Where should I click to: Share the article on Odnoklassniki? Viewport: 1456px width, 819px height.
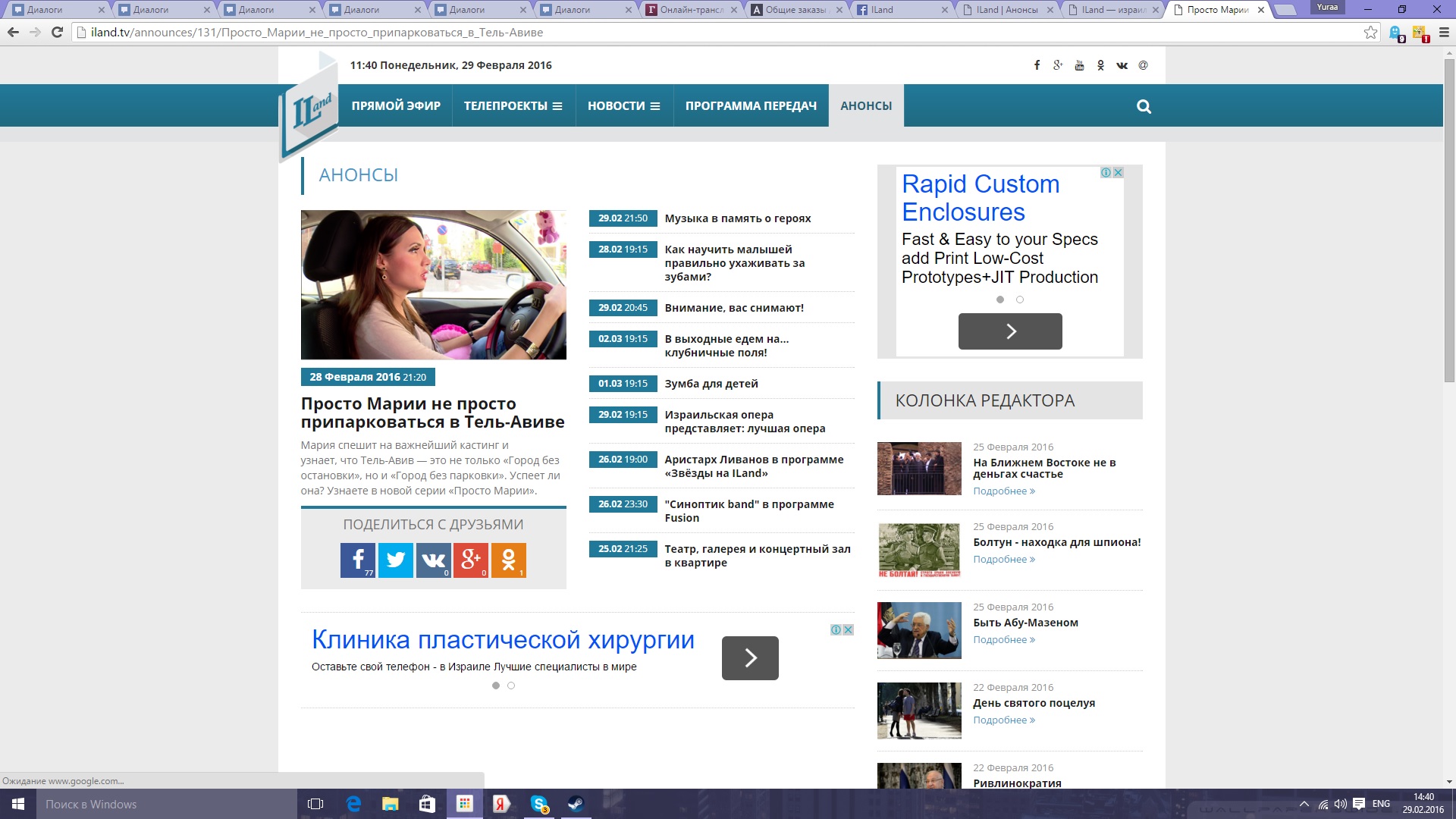508,560
